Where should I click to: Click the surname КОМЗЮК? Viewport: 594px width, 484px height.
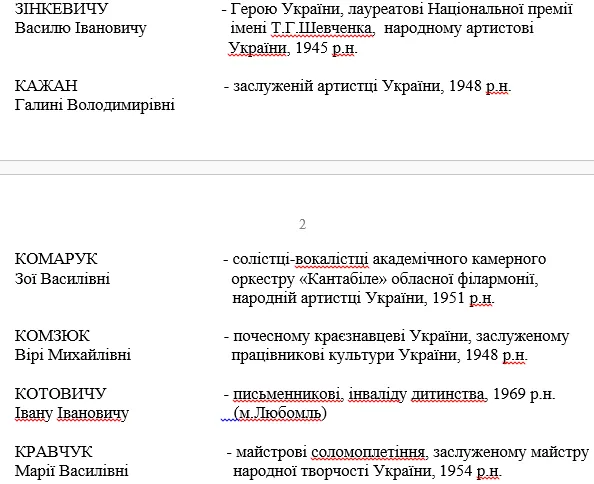[52, 336]
